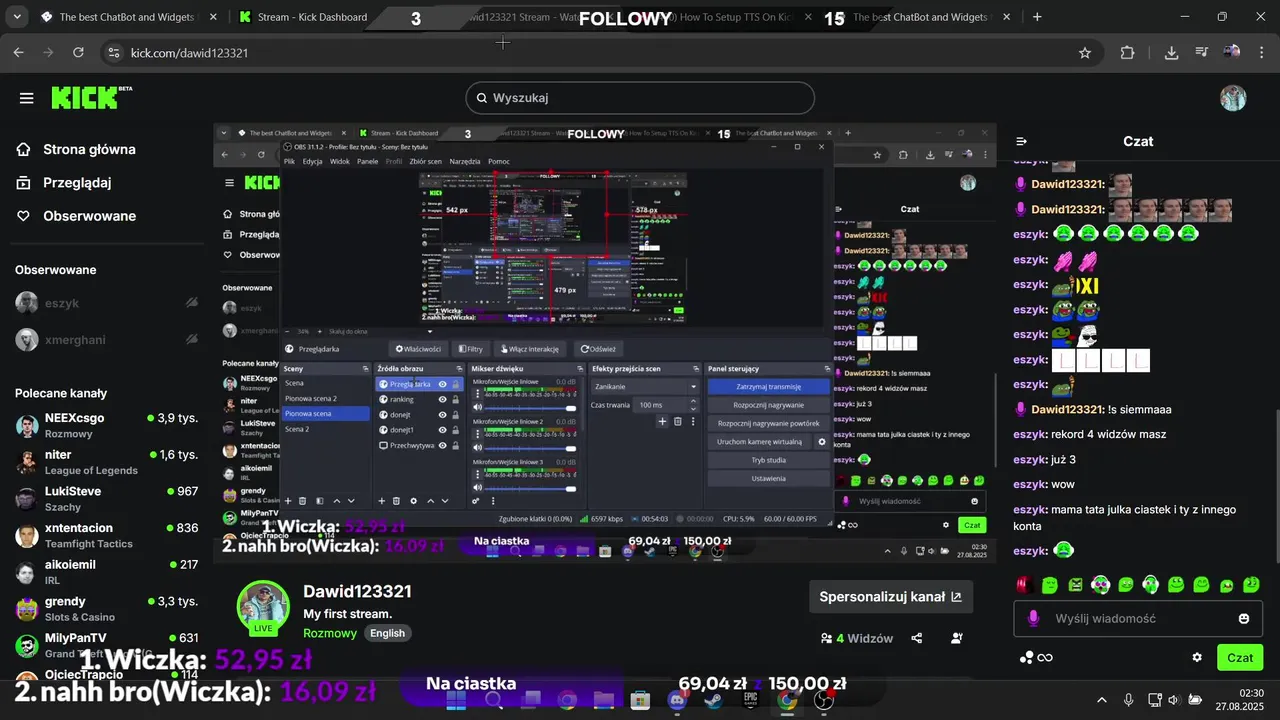Toggle visibility of donejt source in OBS
This screenshot has width=1280, height=720.
(442, 414)
